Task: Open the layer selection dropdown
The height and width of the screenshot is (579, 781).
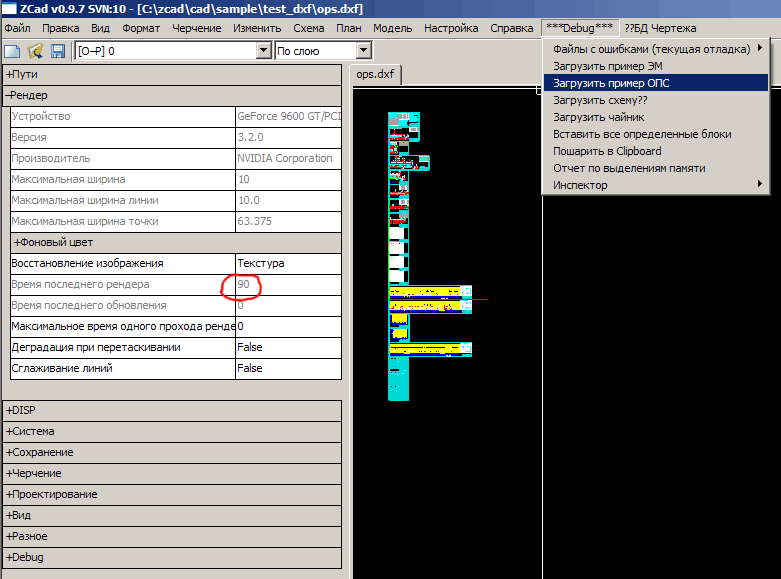Action: pos(264,50)
